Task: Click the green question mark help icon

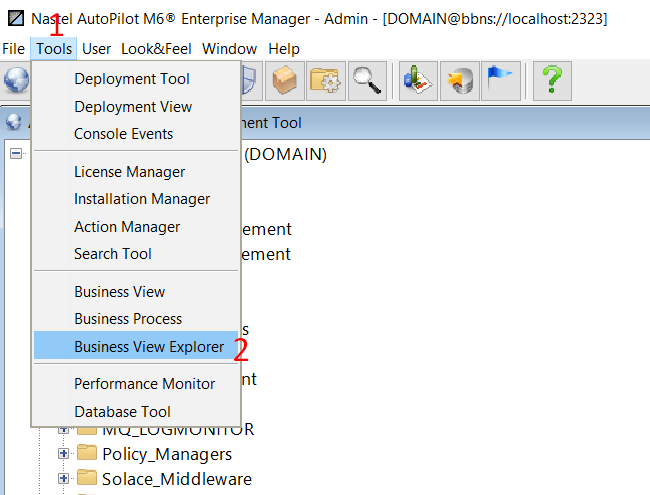Action: click(552, 81)
